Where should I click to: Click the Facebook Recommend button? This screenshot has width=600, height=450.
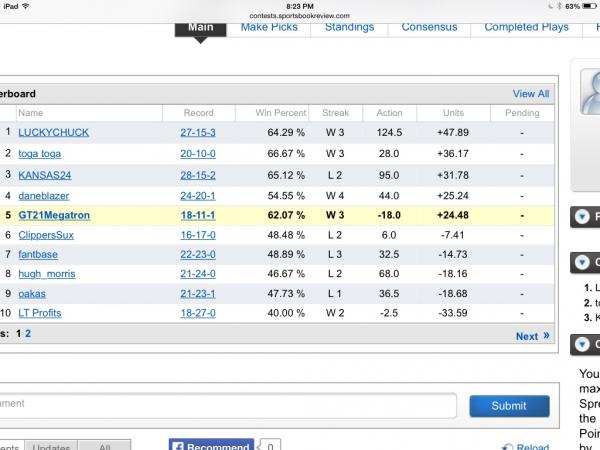click(212, 446)
